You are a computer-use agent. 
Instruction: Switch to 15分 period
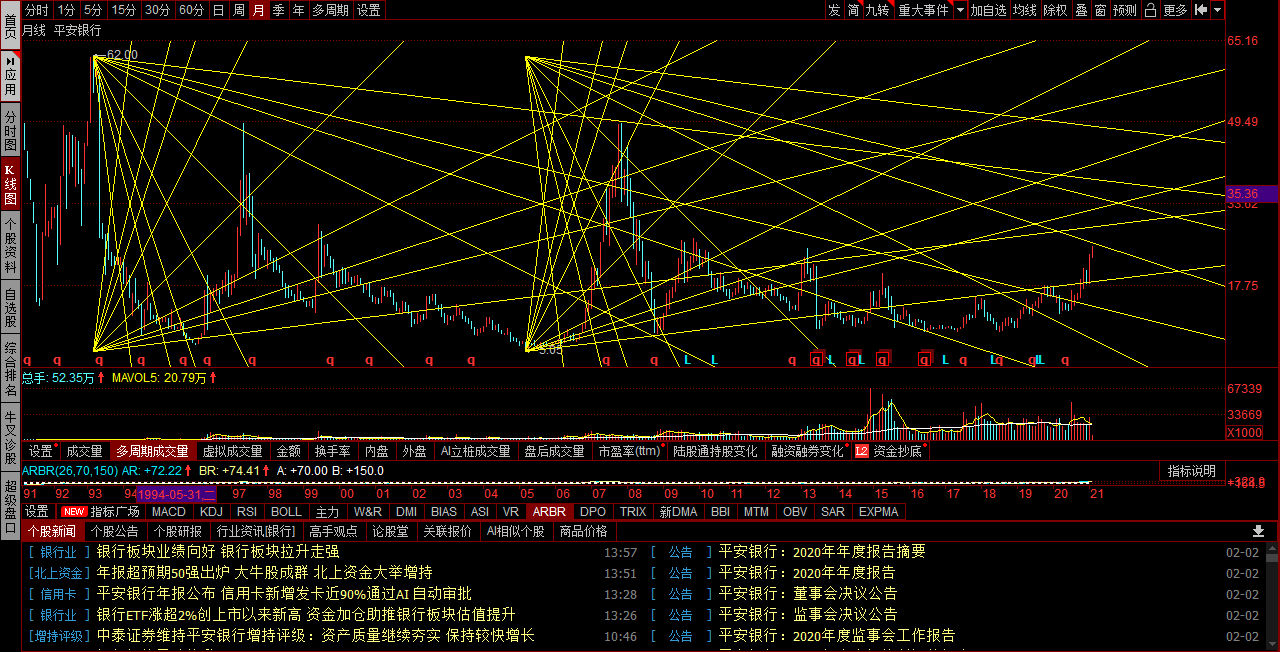124,10
